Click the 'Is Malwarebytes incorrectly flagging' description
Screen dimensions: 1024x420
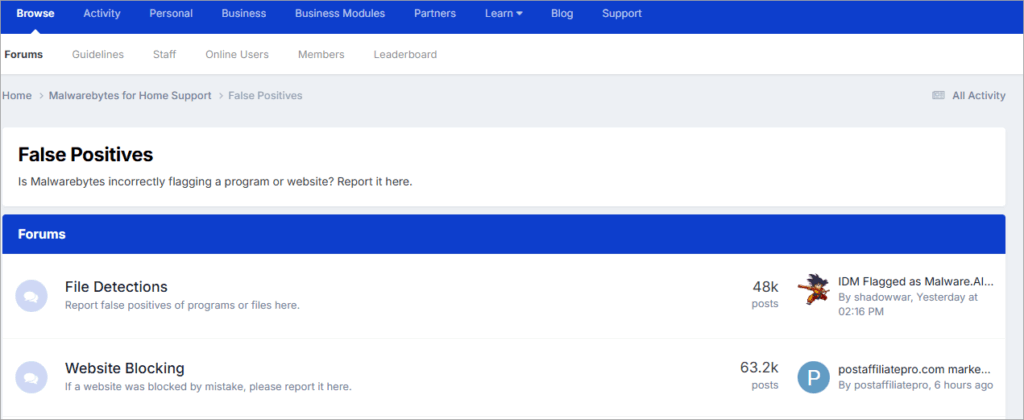216,182
